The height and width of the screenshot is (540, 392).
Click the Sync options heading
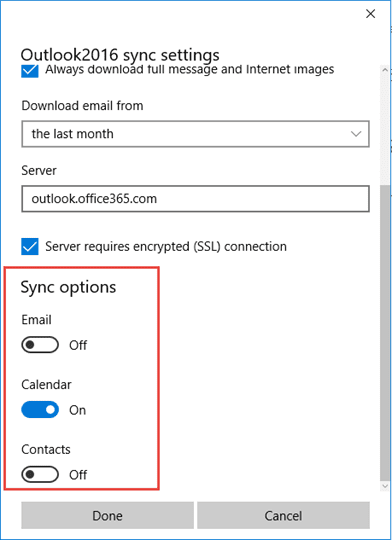tap(68, 287)
